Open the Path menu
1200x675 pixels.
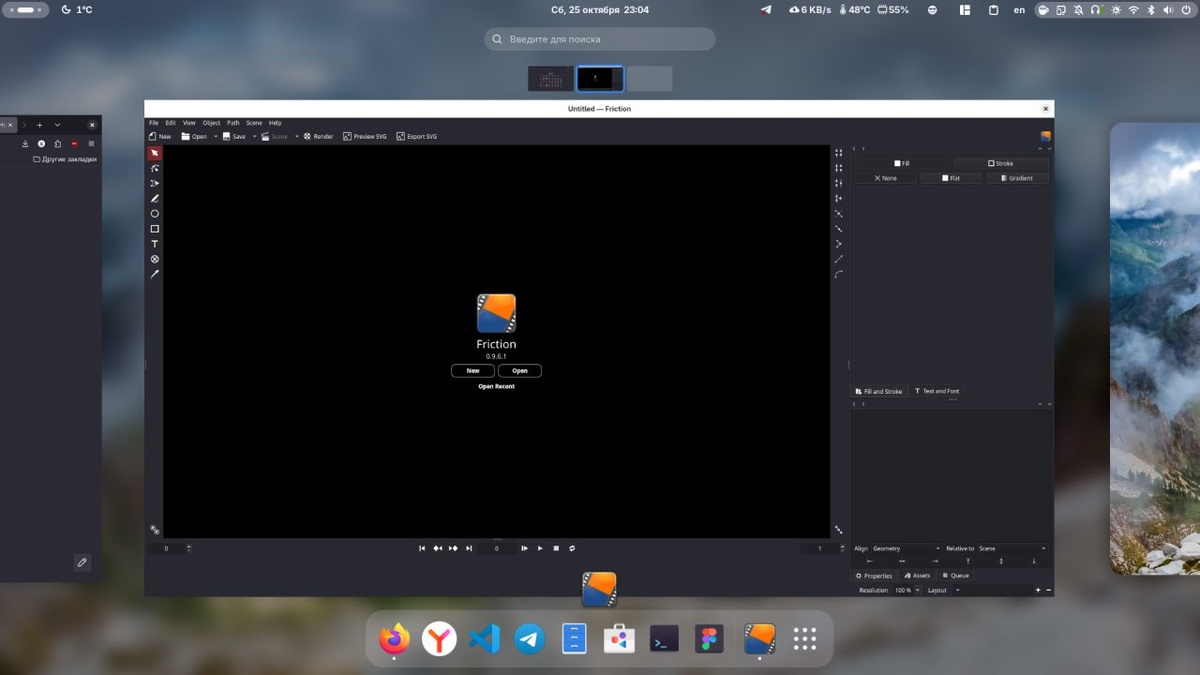pos(233,123)
